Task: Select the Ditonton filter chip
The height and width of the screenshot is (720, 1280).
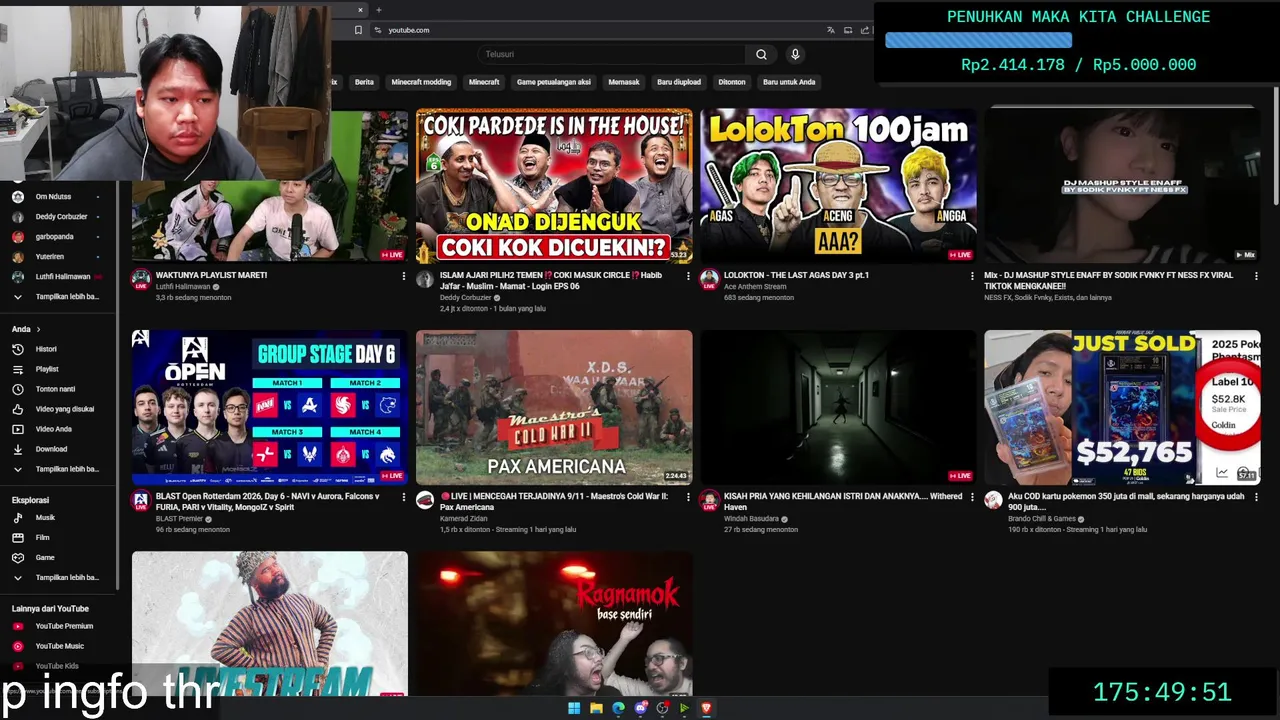Action: 732,82
